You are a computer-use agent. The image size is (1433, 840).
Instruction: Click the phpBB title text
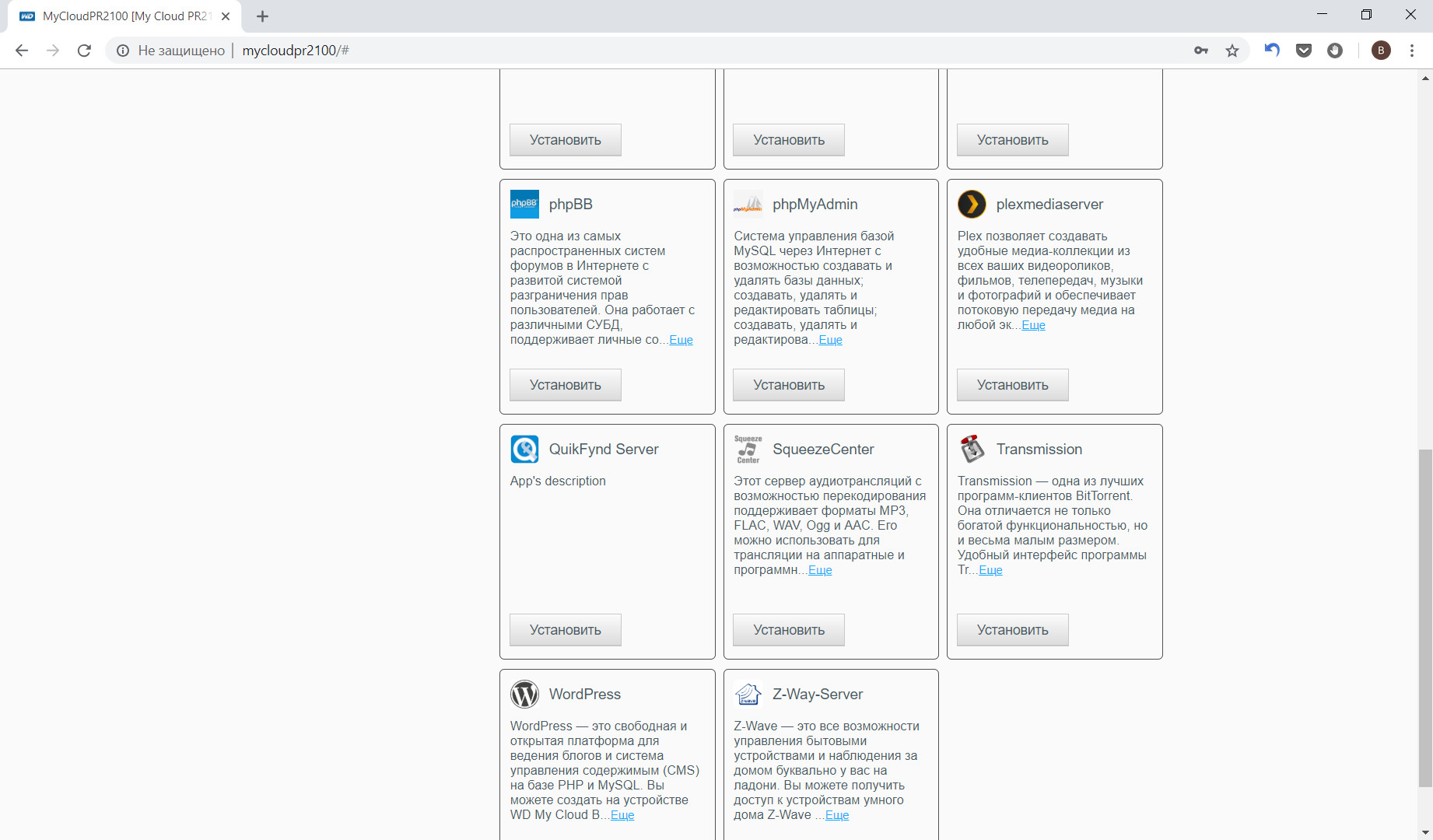[571, 204]
